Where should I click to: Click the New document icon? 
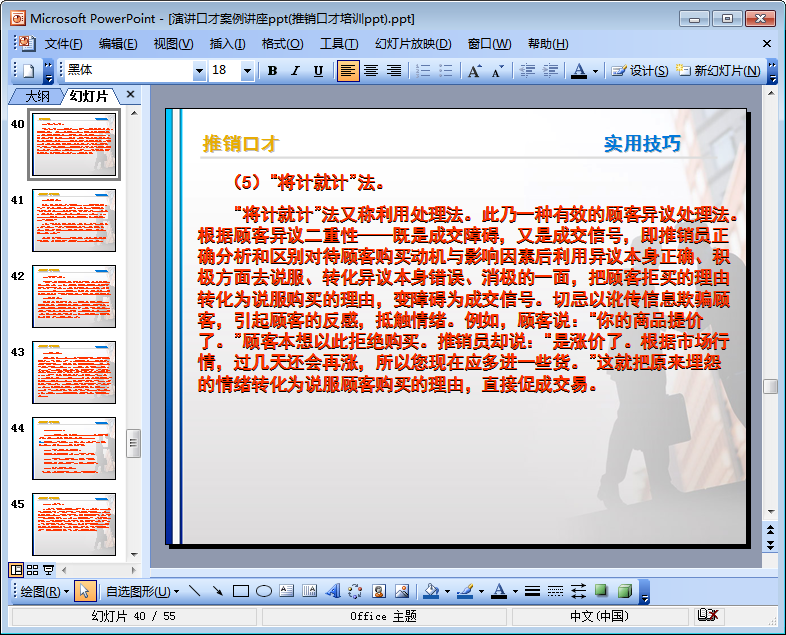(x=29, y=71)
